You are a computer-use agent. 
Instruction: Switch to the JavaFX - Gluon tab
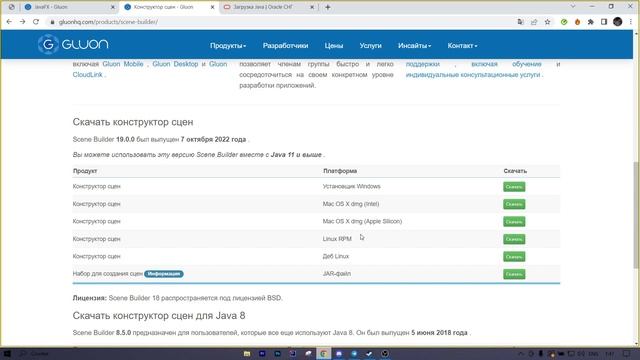coord(69,7)
